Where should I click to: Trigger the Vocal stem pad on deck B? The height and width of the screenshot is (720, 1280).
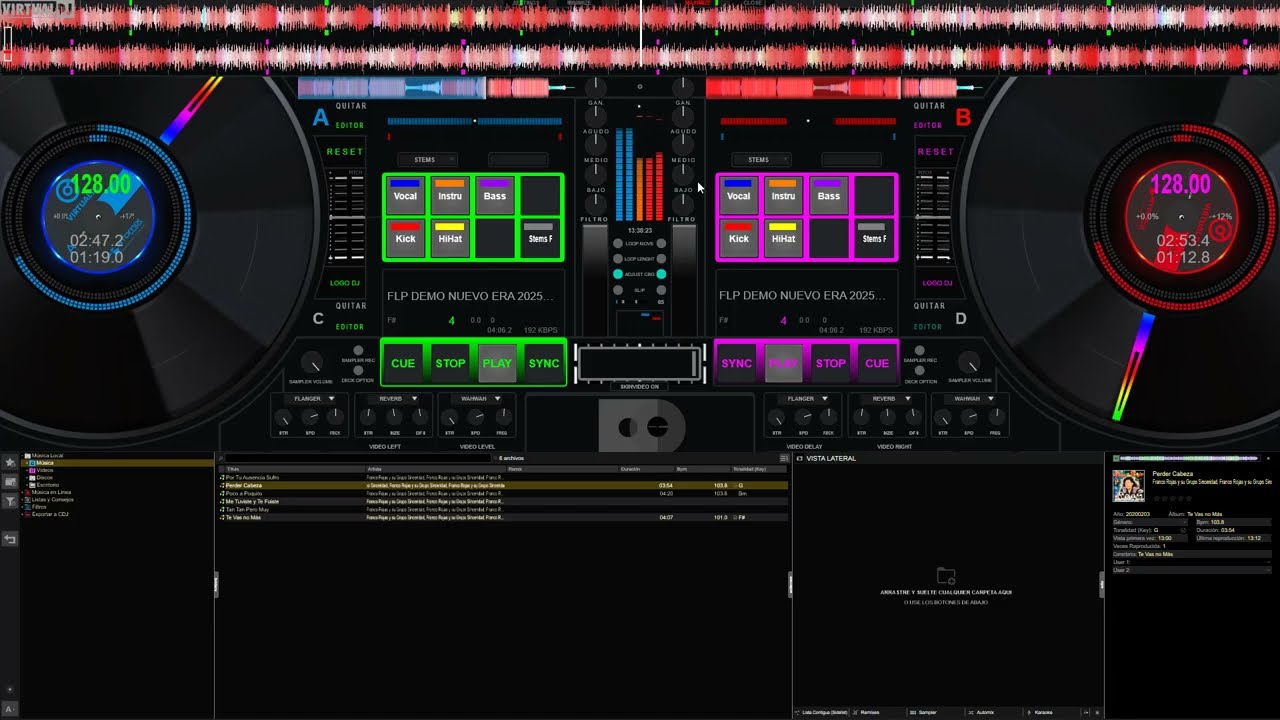738,196
